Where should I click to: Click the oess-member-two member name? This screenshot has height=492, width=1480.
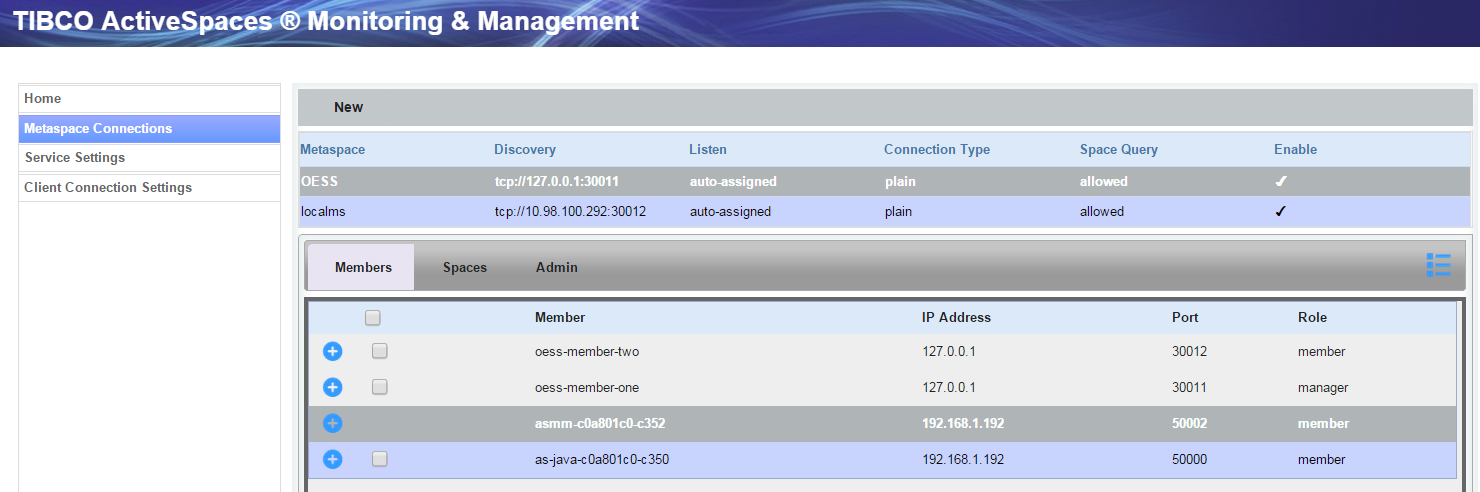[x=587, y=352]
